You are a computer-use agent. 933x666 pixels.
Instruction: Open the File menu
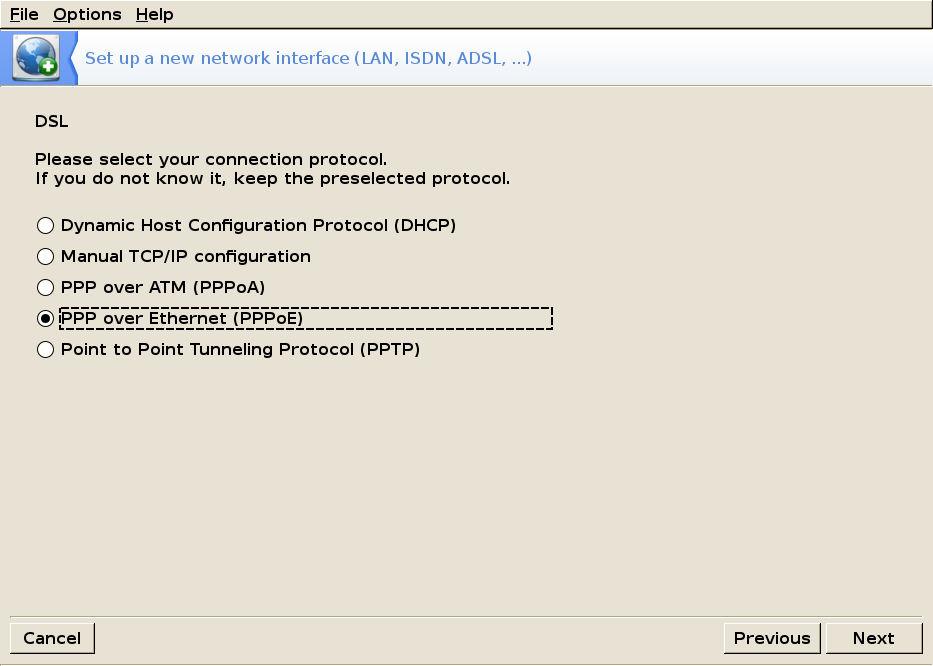(24, 14)
